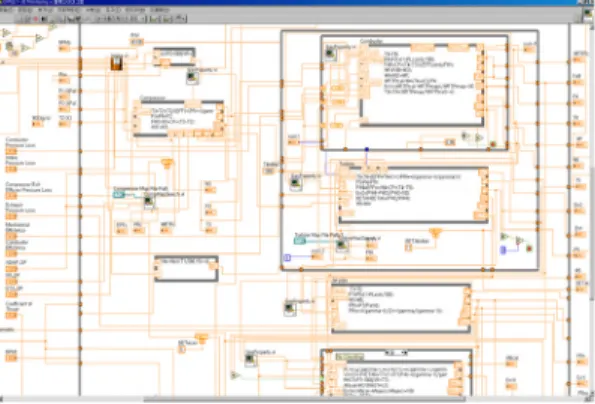Select the GasProperty.vi icon above the Compressor node
This screenshot has height=404, width=595.
193,78
